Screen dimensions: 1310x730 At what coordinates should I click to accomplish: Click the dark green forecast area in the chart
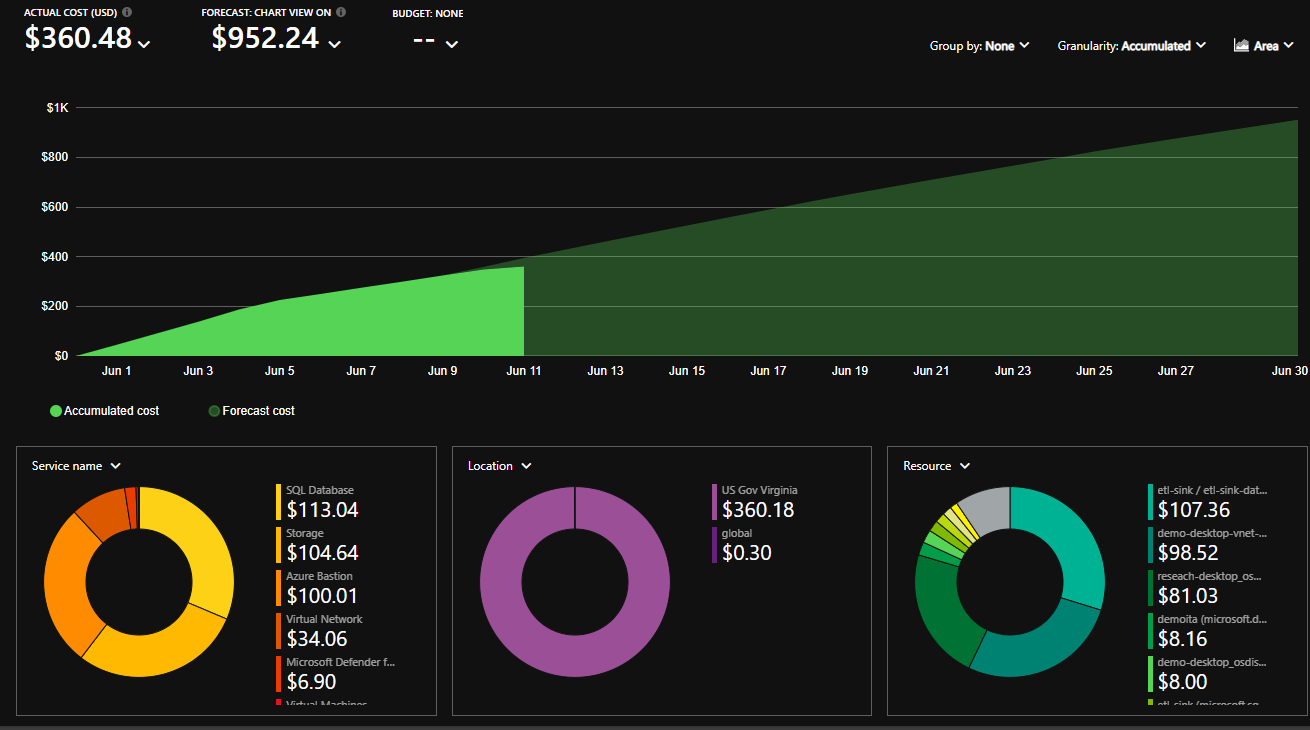tap(900, 290)
